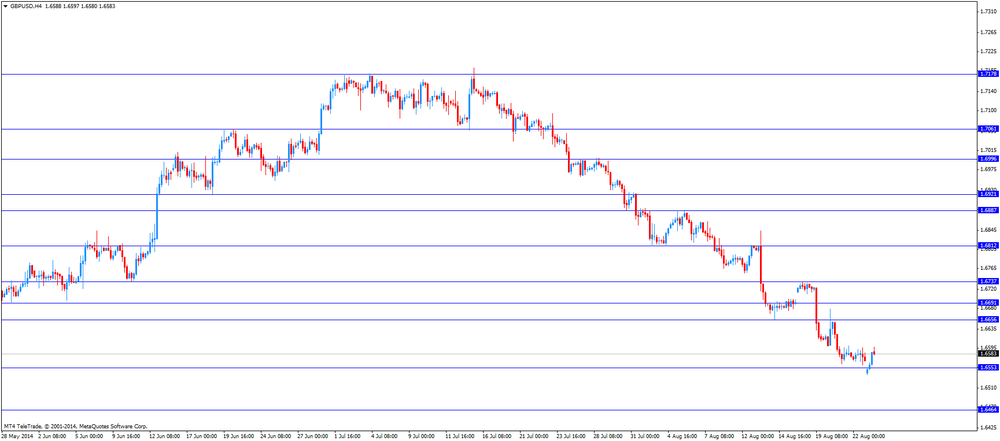Click the 9 Jun 16:00 time label

(x=124, y=436)
